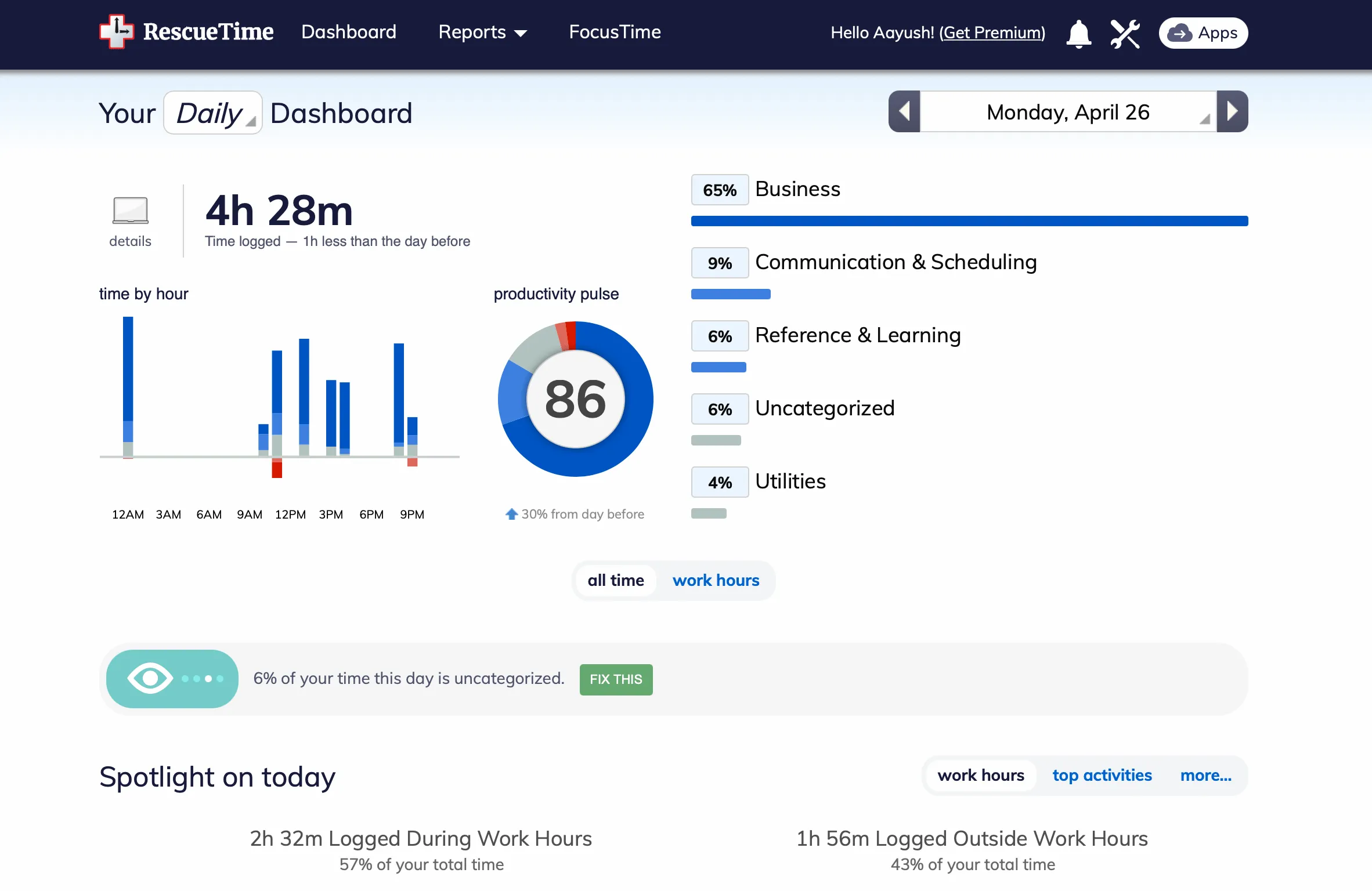
Task: Open the Dashboard nav item
Action: (349, 31)
